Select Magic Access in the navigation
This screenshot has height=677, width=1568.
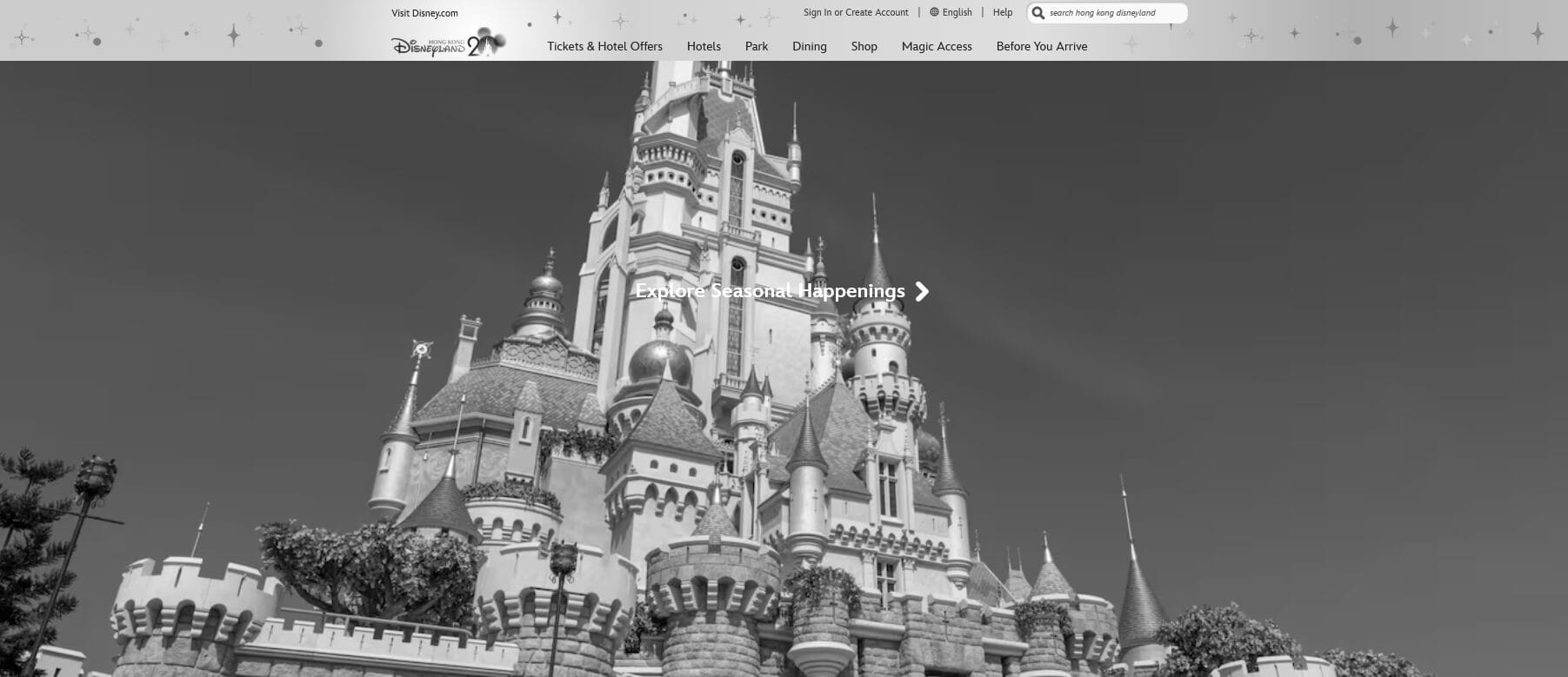(937, 46)
